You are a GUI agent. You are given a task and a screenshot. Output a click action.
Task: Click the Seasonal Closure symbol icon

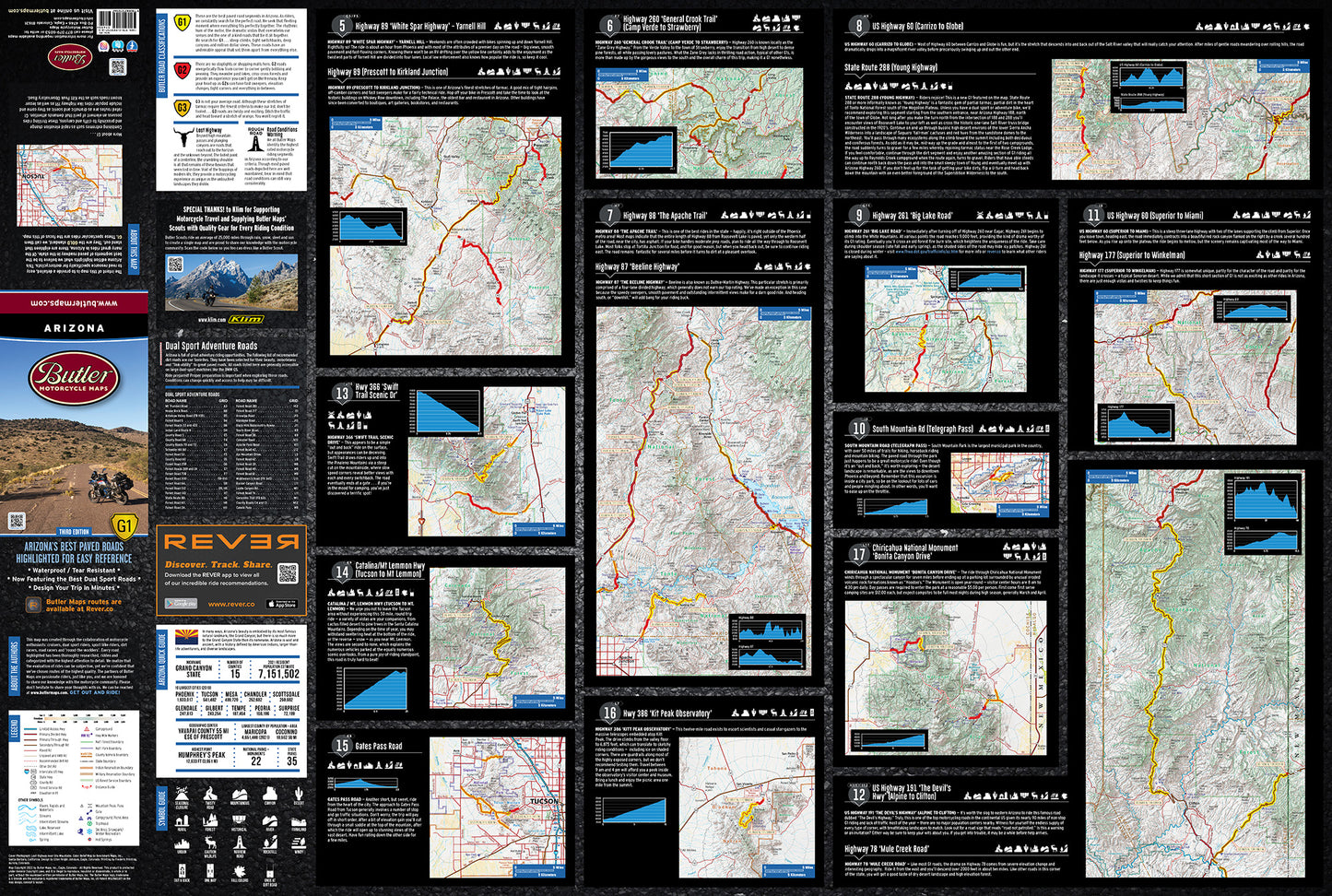(183, 795)
